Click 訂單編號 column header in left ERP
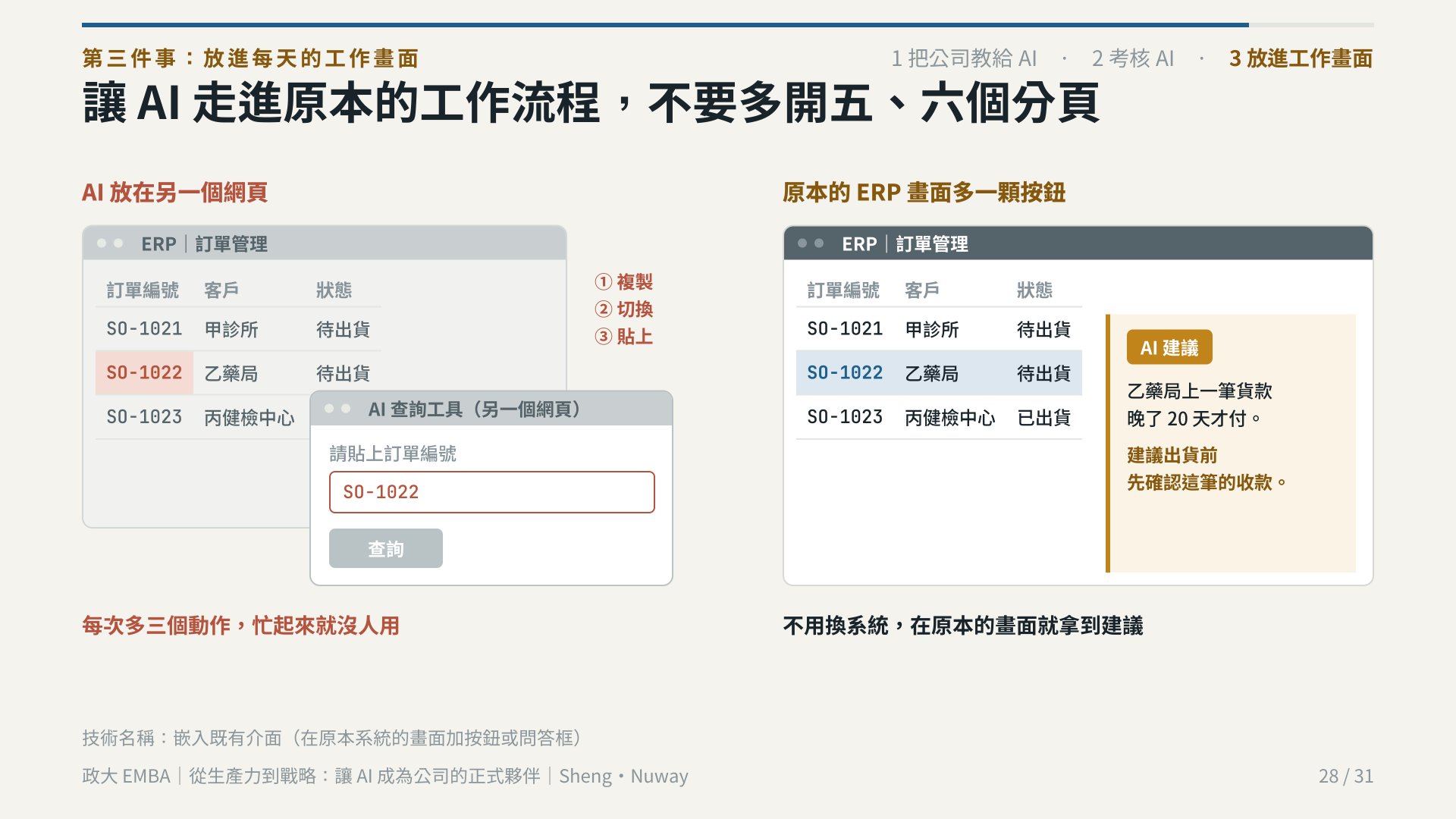The height and width of the screenshot is (819, 1456). [x=143, y=290]
